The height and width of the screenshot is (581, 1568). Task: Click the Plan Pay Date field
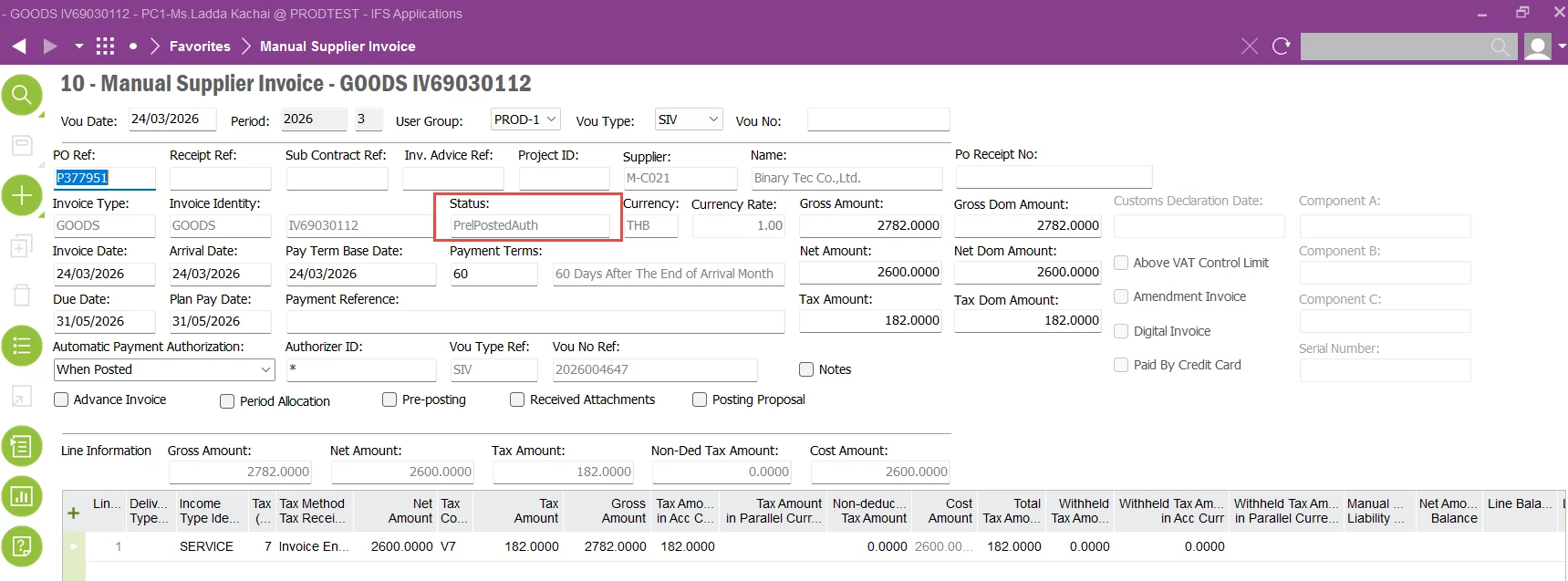click(221, 321)
